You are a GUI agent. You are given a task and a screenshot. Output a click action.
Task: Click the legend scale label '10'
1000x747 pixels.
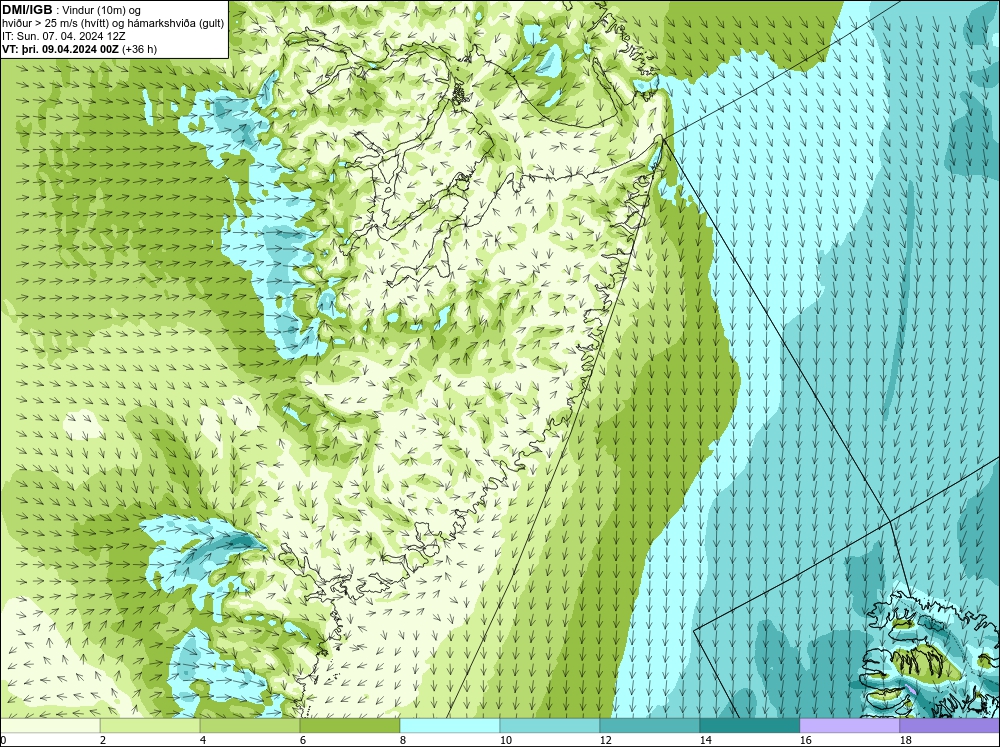click(506, 740)
